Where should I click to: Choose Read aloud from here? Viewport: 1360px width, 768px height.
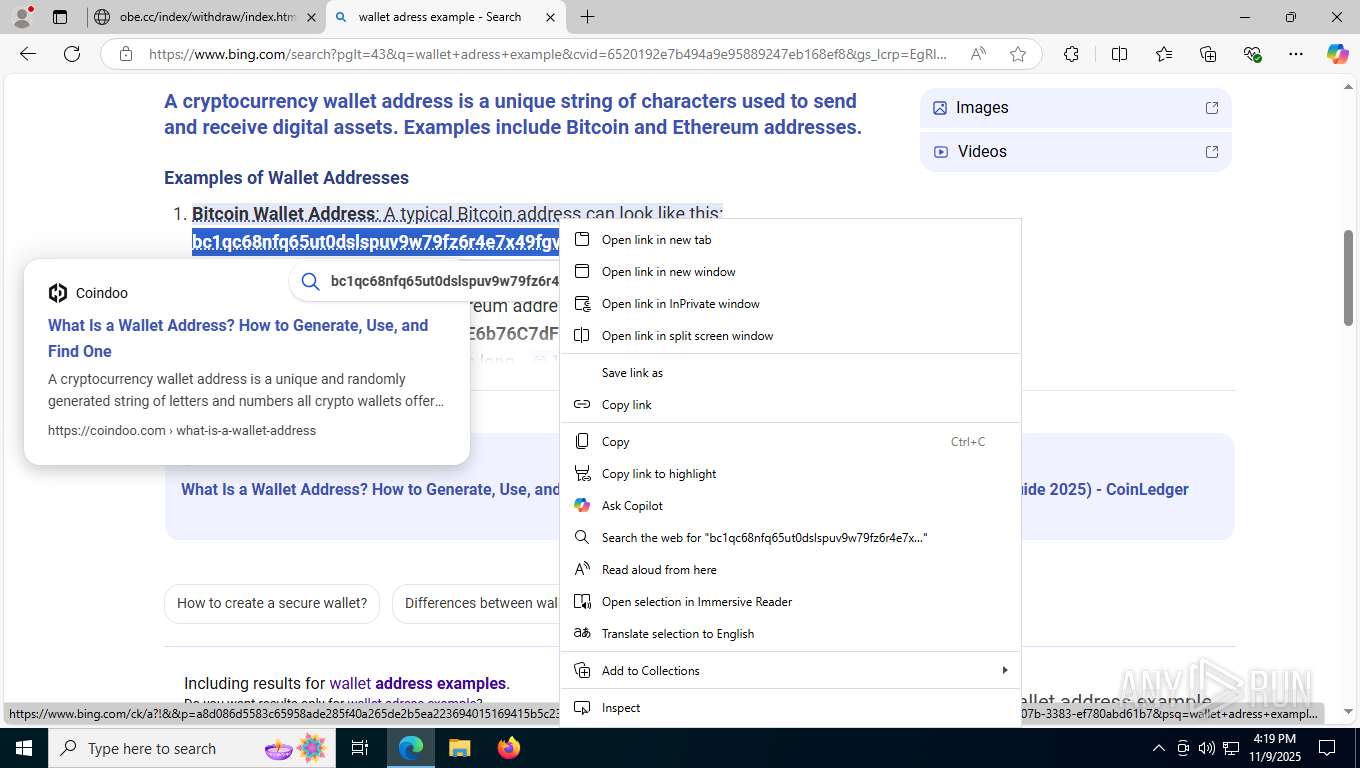click(790, 570)
